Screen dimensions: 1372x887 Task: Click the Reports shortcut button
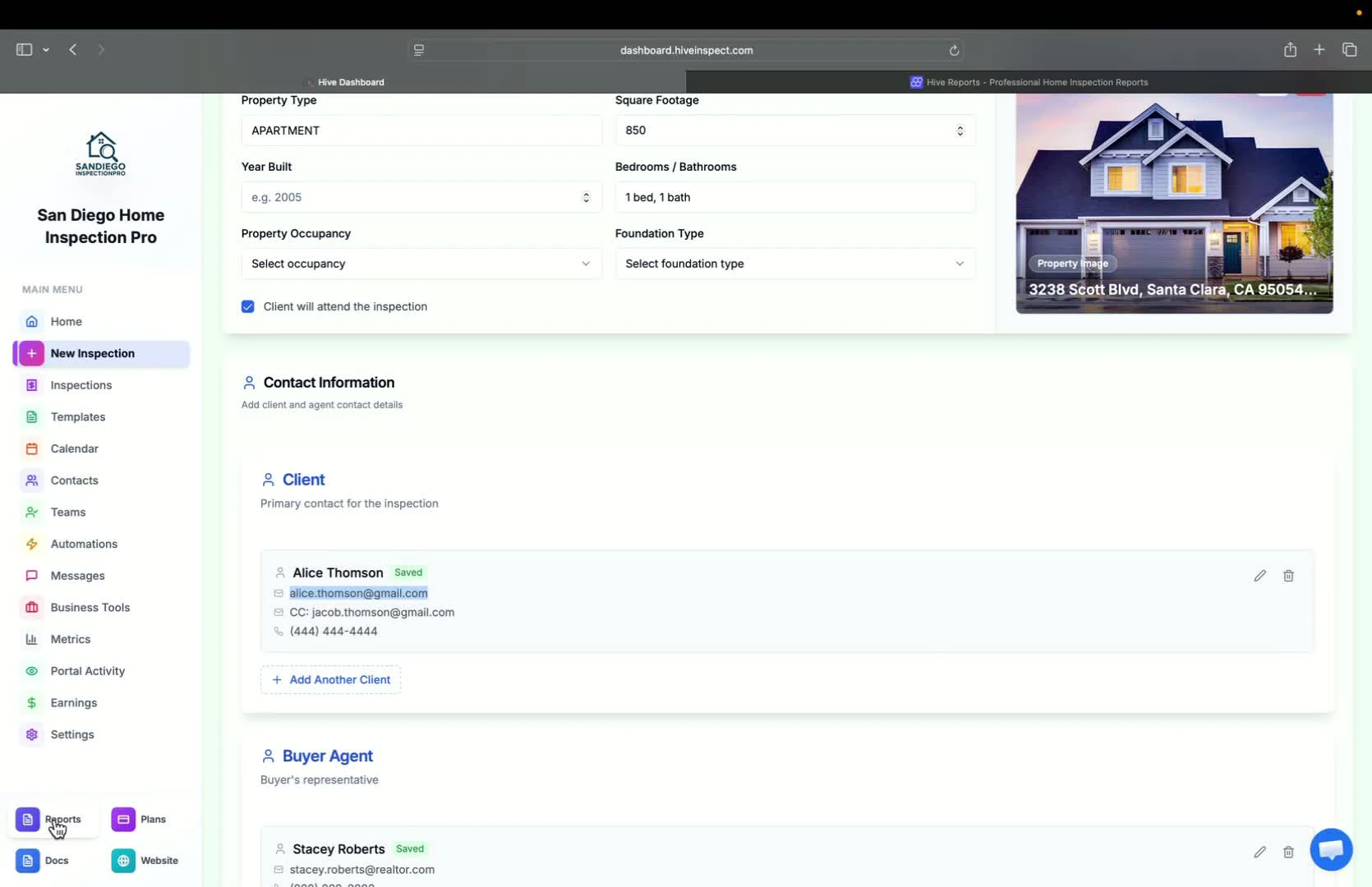click(52, 819)
